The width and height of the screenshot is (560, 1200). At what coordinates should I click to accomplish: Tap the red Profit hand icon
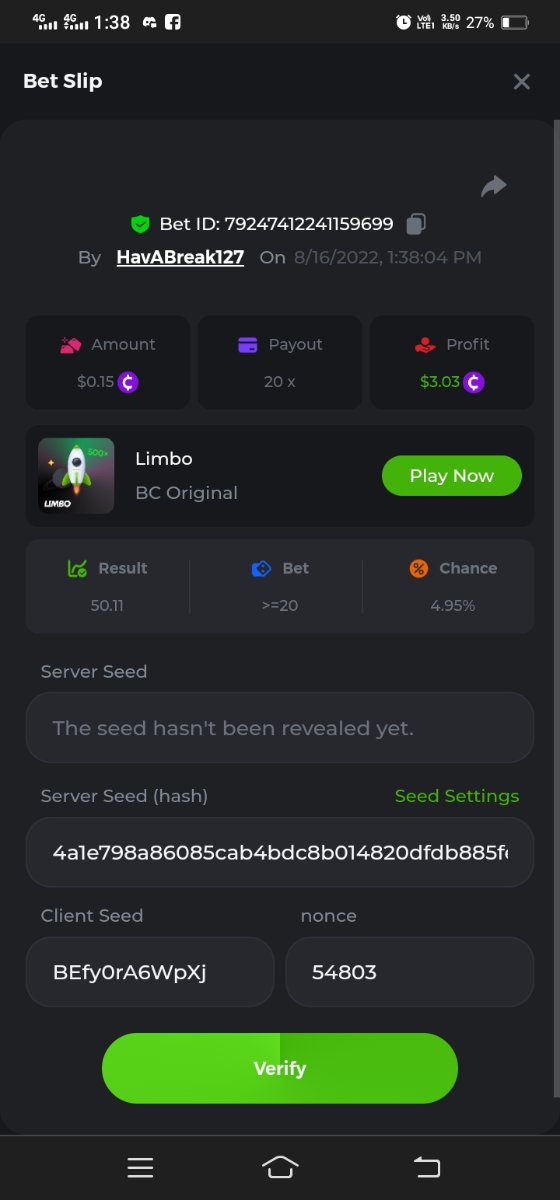(x=425, y=345)
